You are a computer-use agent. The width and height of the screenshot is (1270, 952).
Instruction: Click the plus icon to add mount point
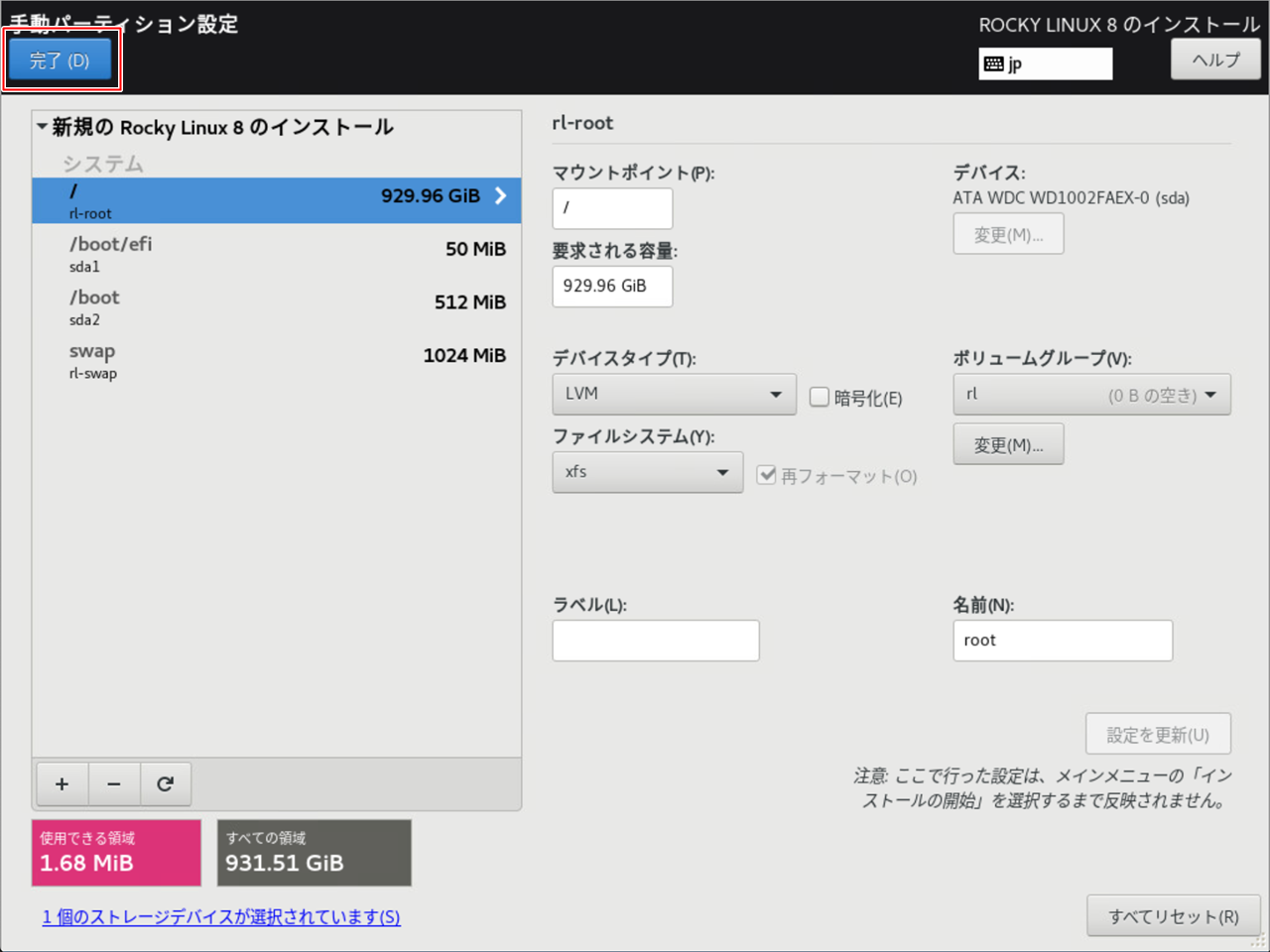click(x=62, y=784)
